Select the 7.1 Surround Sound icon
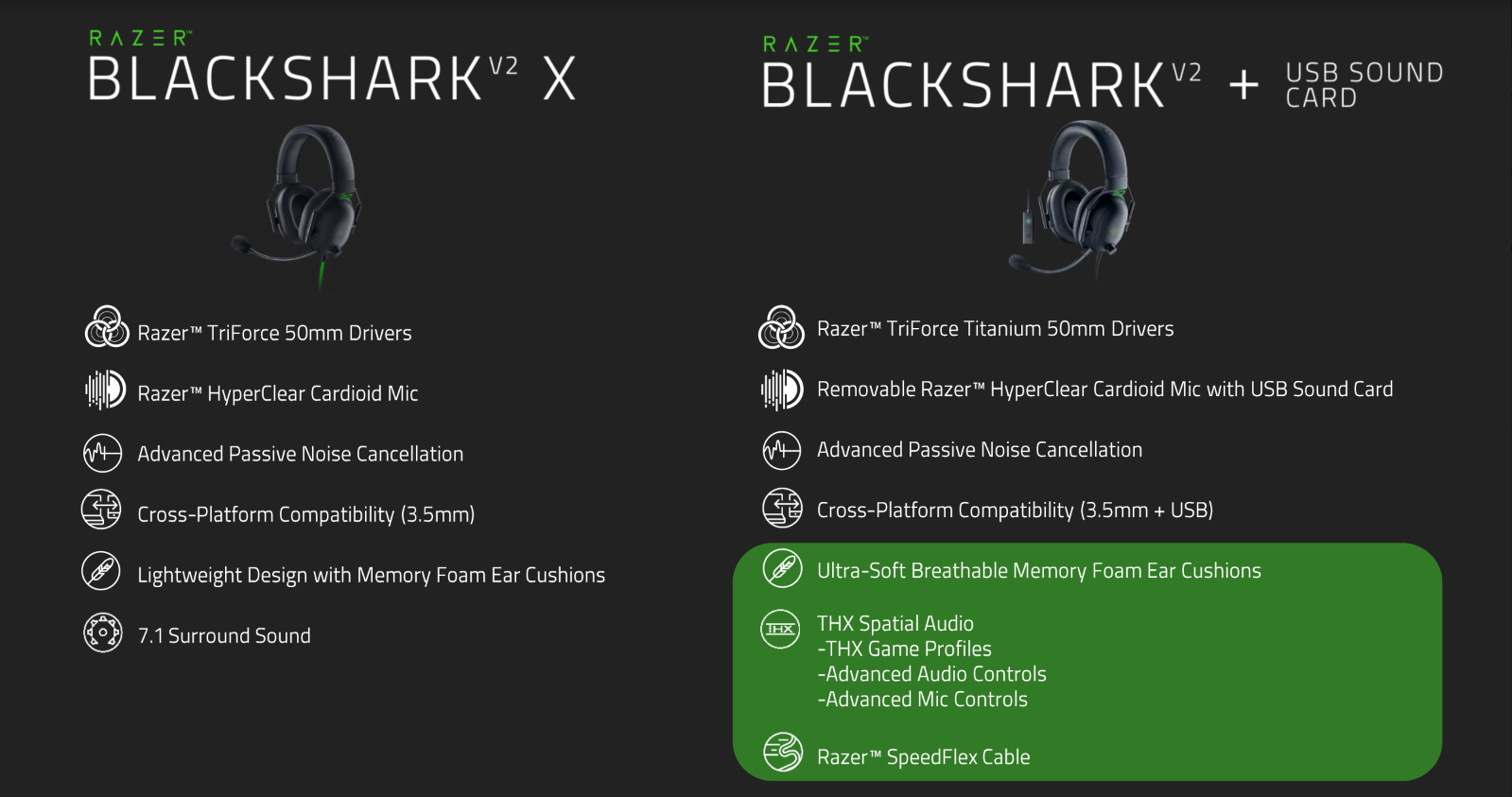1512x797 pixels. (x=102, y=632)
